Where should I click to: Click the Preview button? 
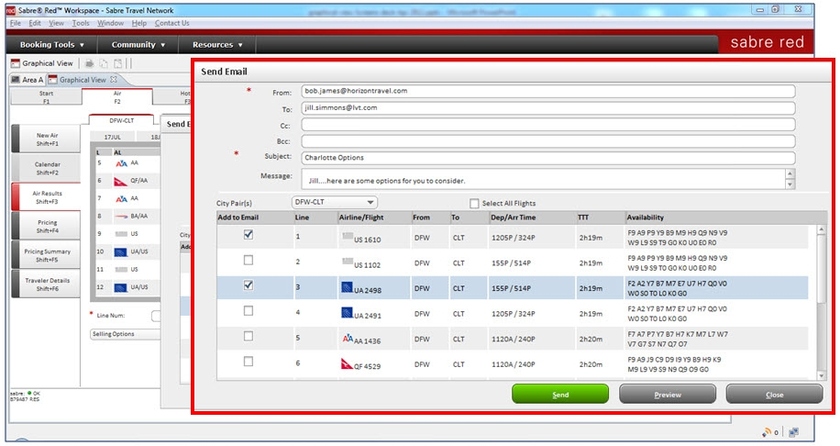tap(667, 394)
